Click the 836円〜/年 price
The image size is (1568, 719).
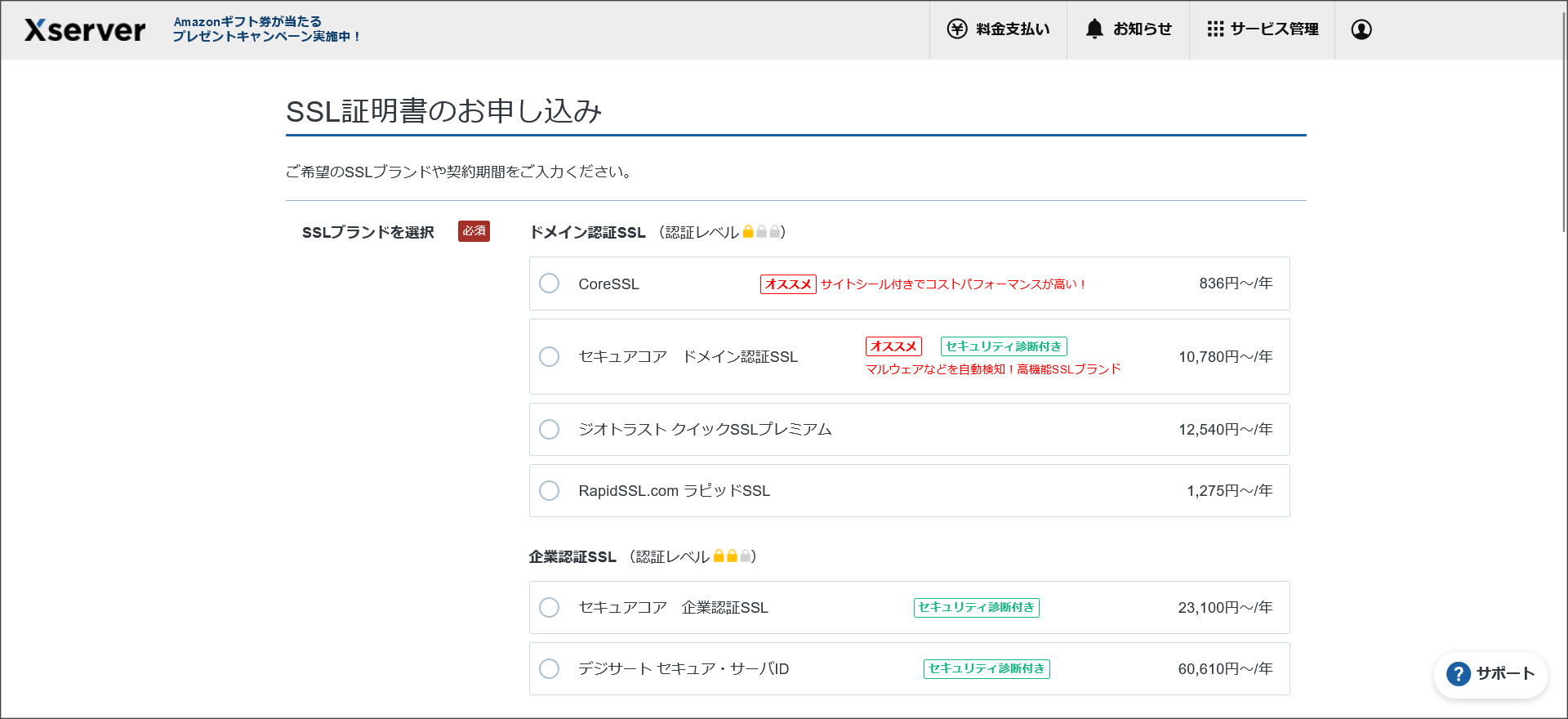click(x=1236, y=284)
